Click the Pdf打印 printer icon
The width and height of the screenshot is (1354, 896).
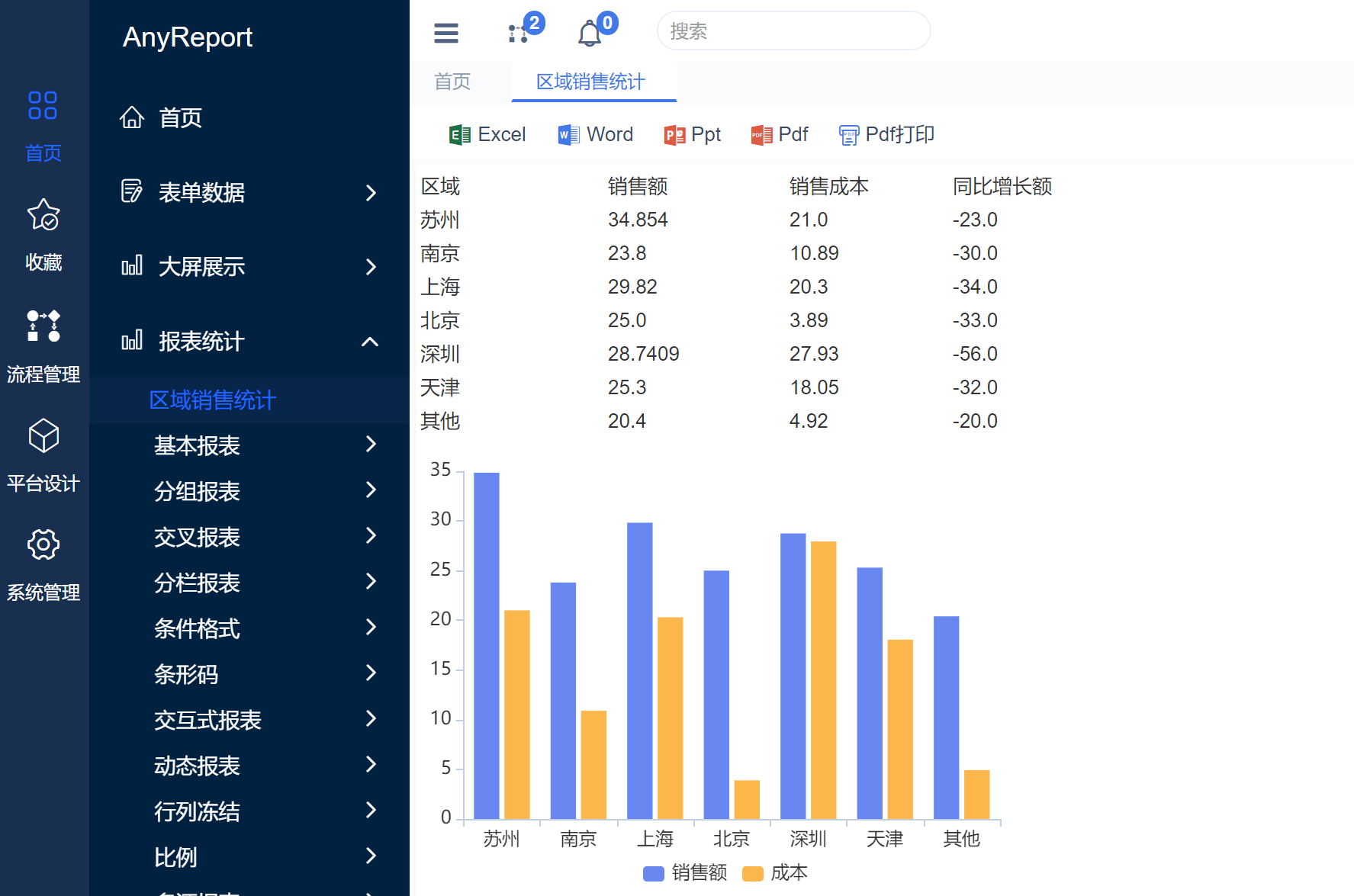point(849,135)
